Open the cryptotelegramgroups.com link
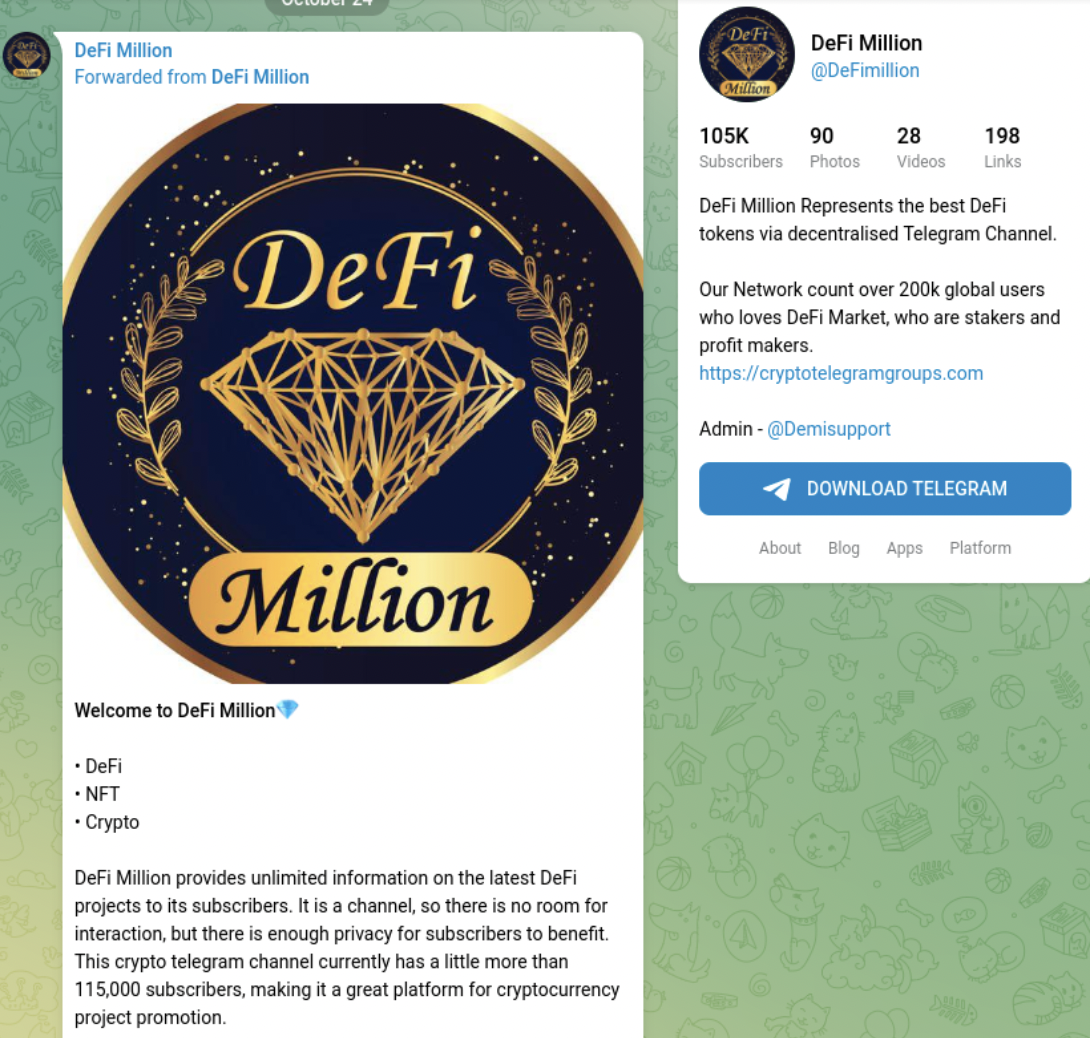 841,373
